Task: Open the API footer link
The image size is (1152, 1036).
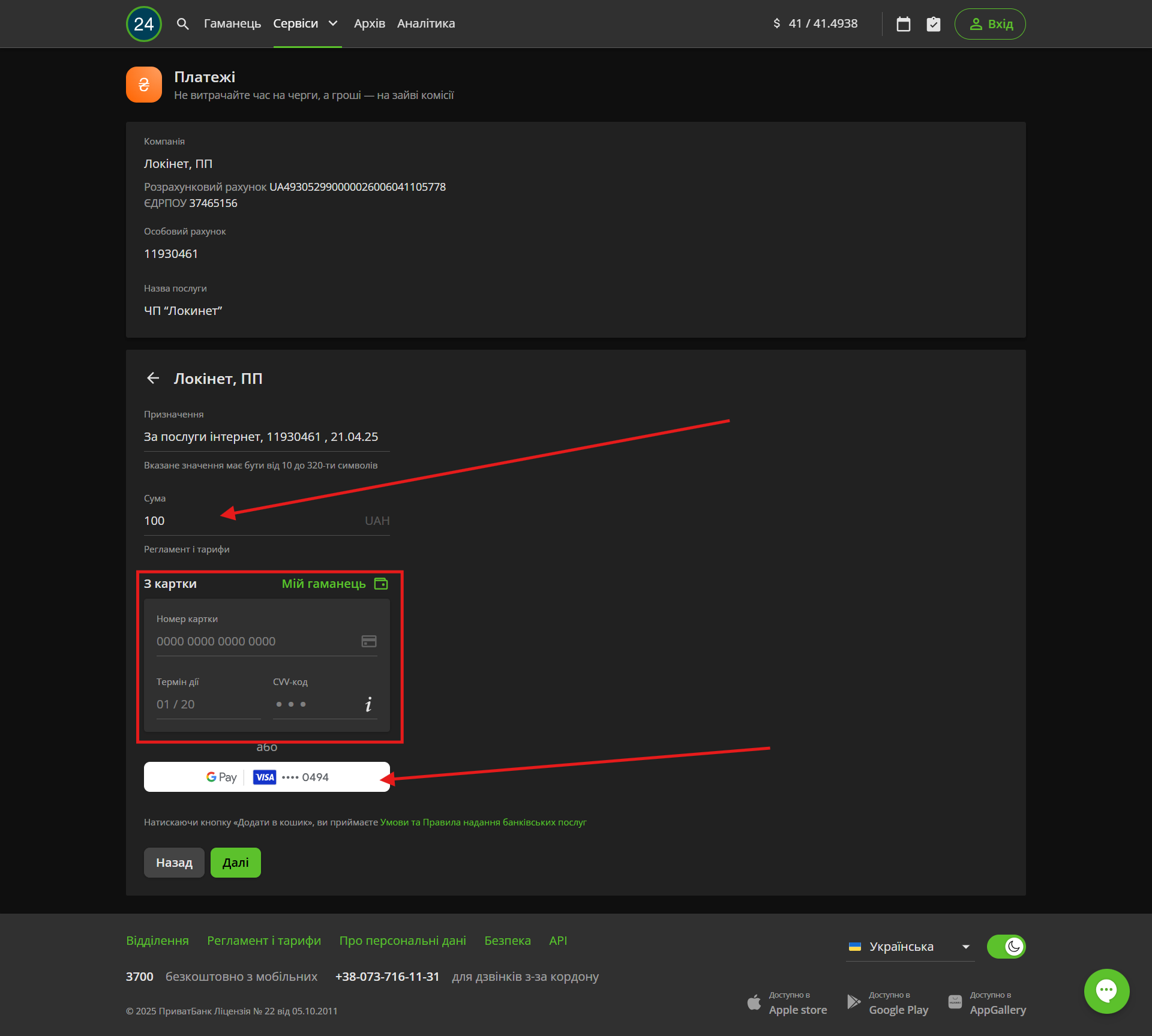Action: pyautogui.click(x=558, y=941)
